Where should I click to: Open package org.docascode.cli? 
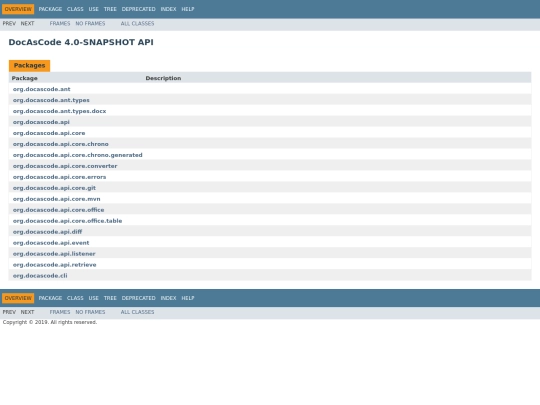[40, 276]
